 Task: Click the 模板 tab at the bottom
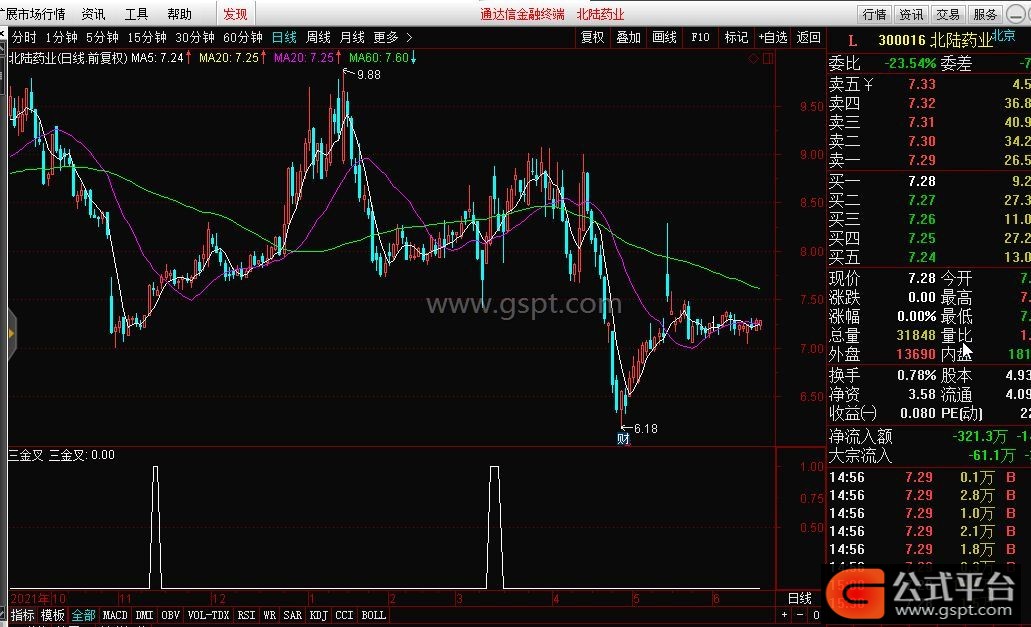coord(53,615)
